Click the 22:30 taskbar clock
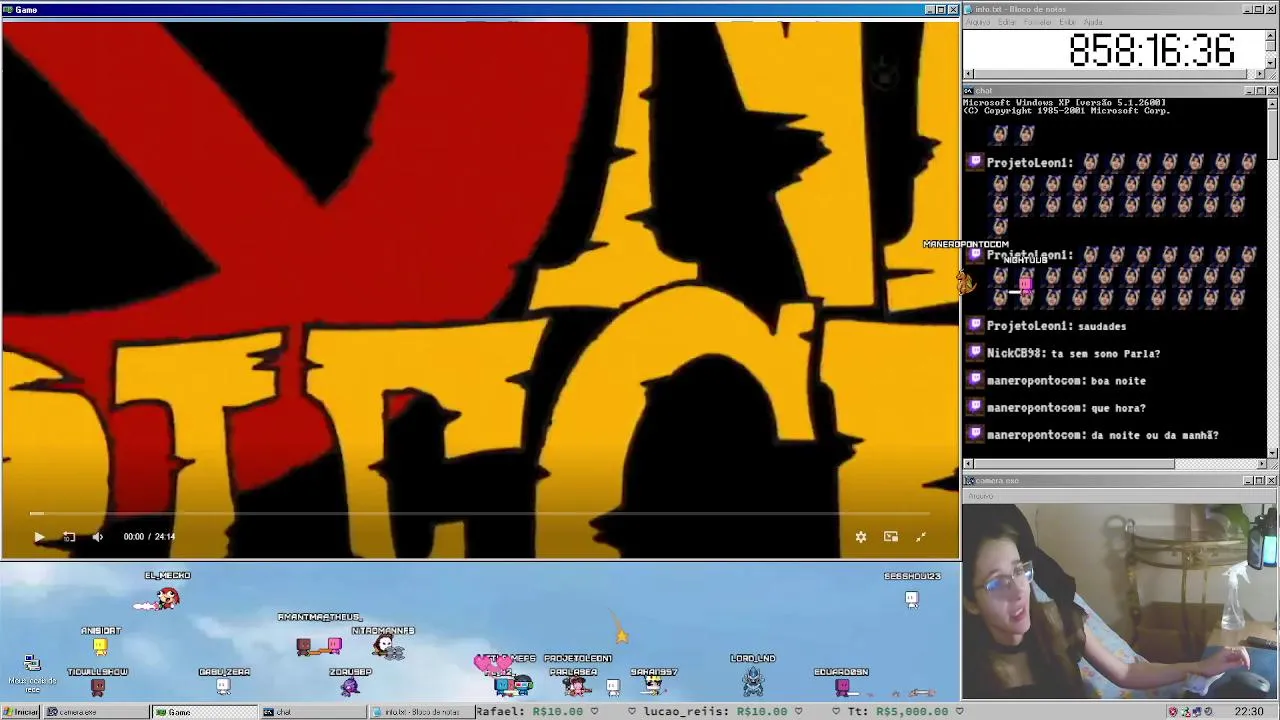Viewport: 1280px width, 720px height. click(x=1249, y=712)
